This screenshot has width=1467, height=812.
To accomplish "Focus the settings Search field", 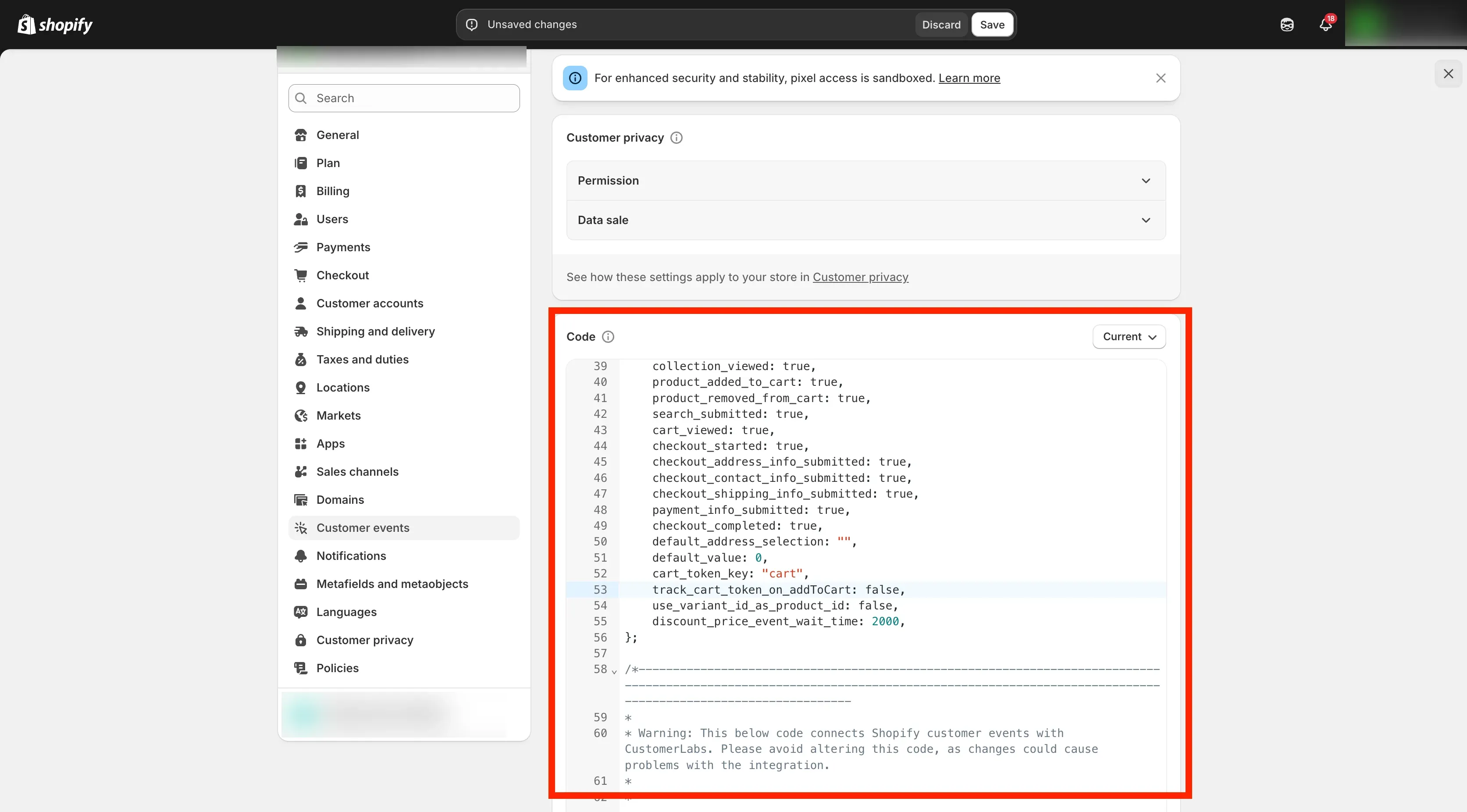I will pyautogui.click(x=404, y=98).
